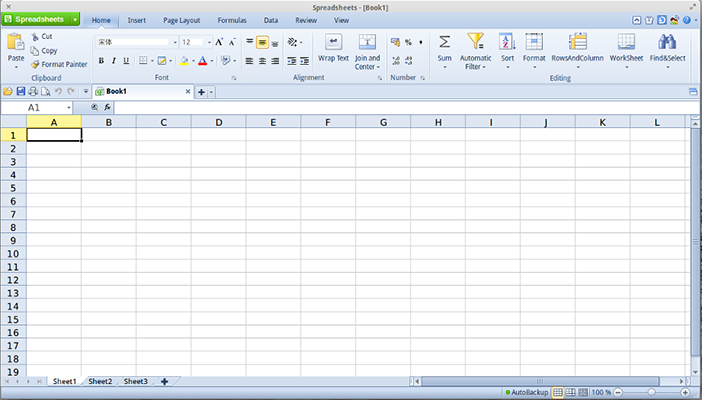Align text left in cell
The width and height of the screenshot is (702, 400).
[x=249, y=61]
